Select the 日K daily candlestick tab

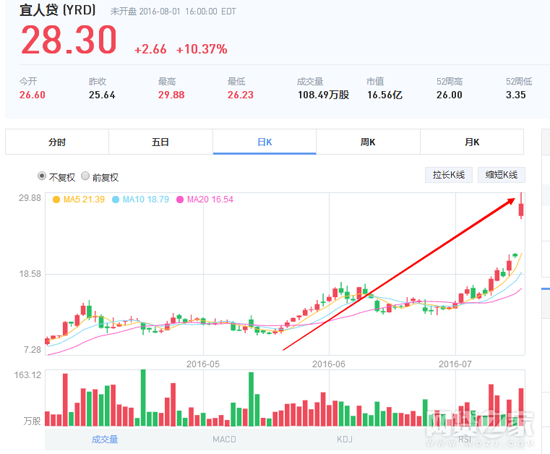tap(264, 142)
